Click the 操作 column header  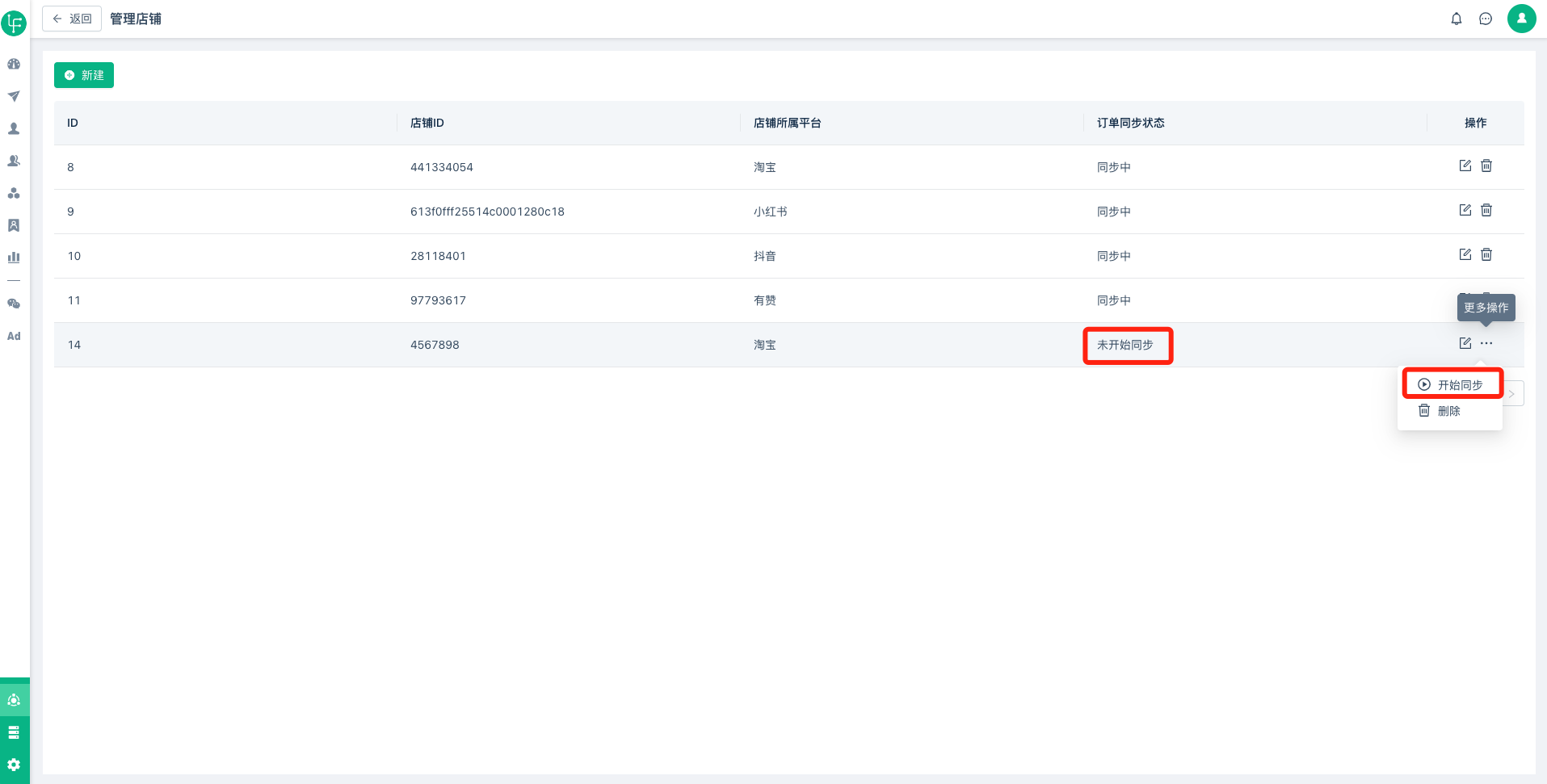pyautogui.click(x=1476, y=123)
